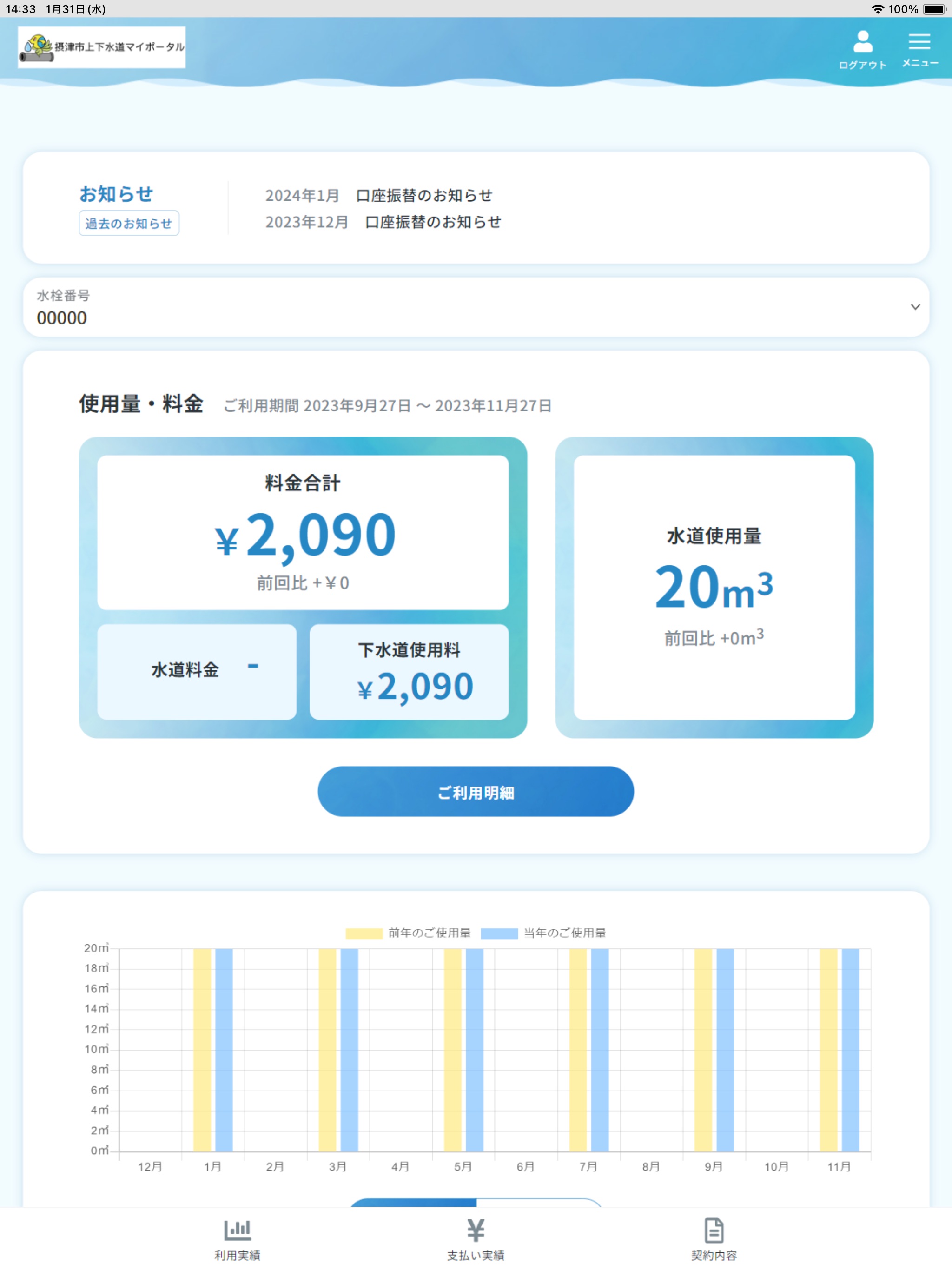Click the blue 11月 usage bar

point(850,1050)
